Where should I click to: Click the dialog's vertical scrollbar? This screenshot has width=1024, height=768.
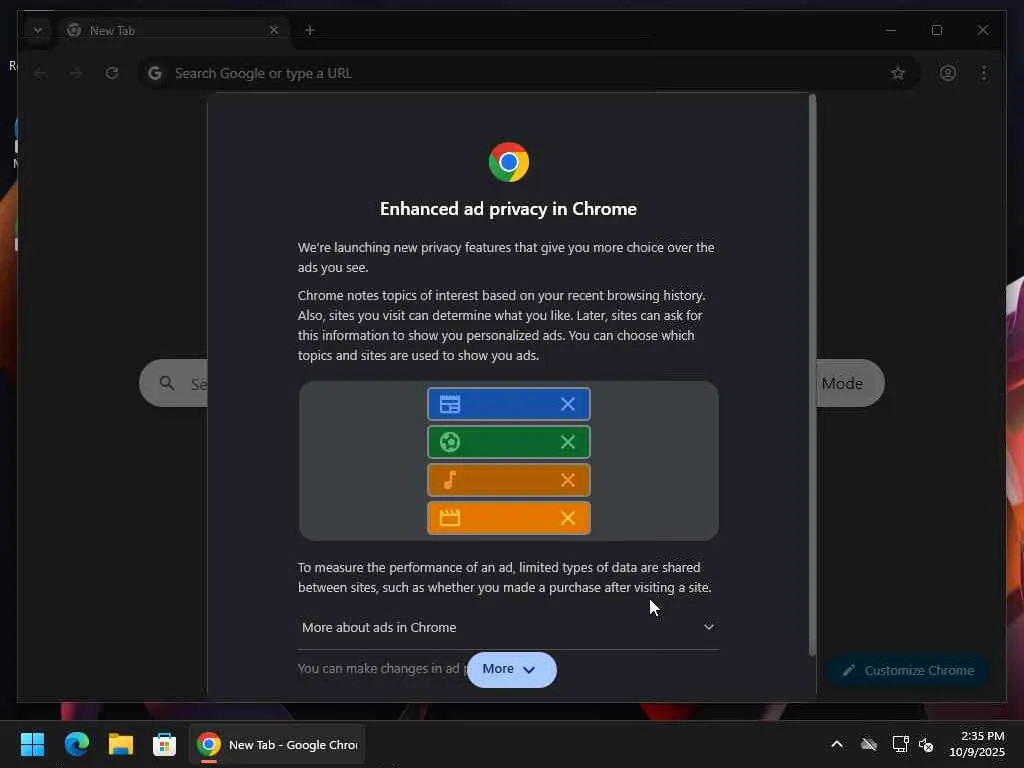812,375
